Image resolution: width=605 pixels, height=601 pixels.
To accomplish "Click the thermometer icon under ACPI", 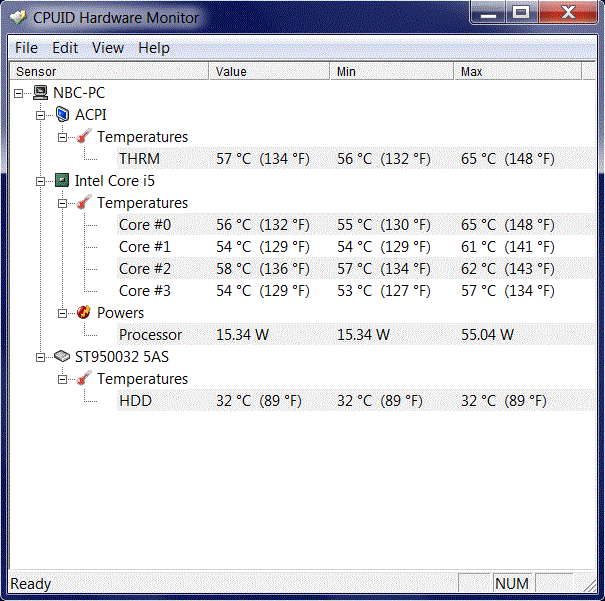I will (84, 137).
